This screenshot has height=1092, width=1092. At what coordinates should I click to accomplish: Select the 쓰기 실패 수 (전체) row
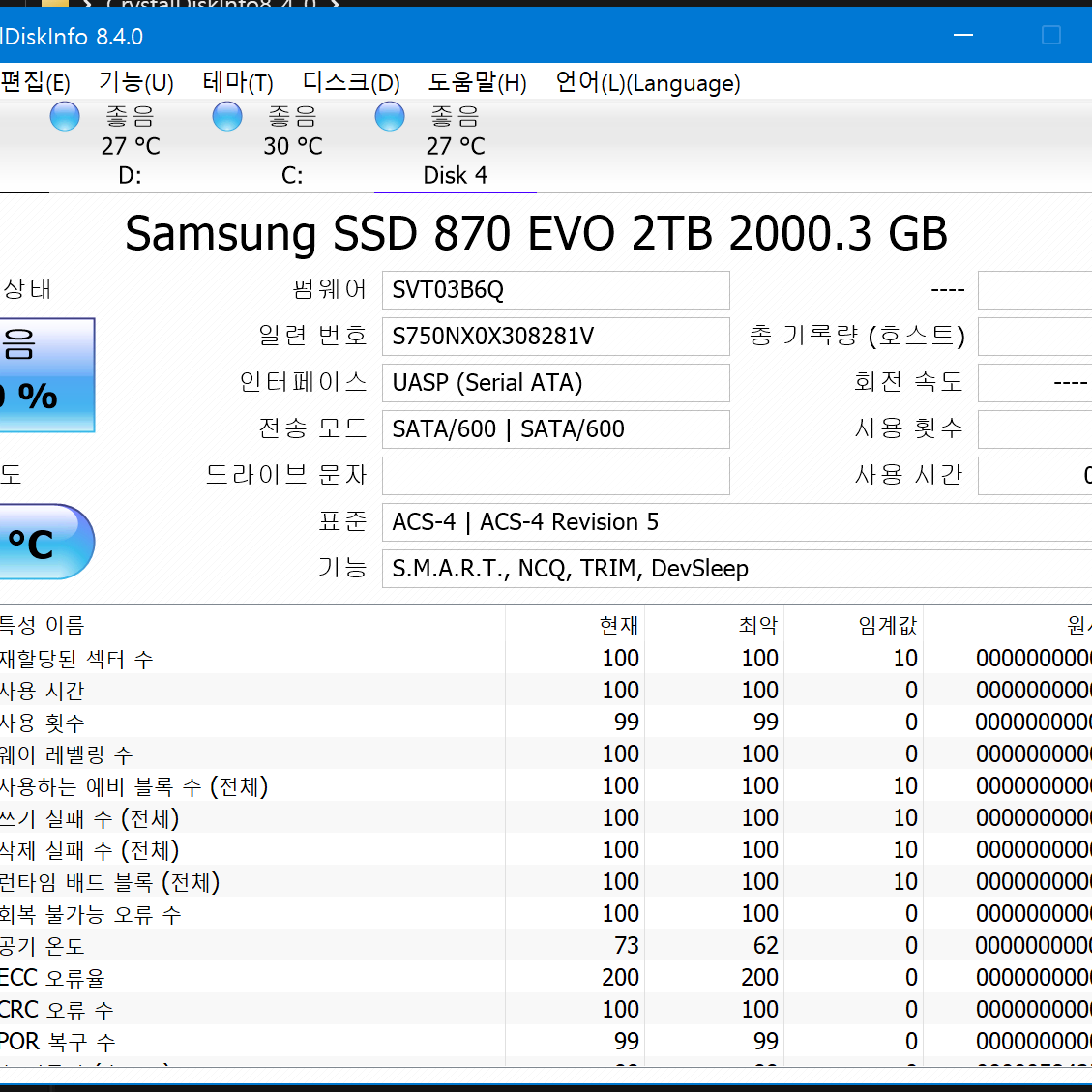[x=546, y=818]
